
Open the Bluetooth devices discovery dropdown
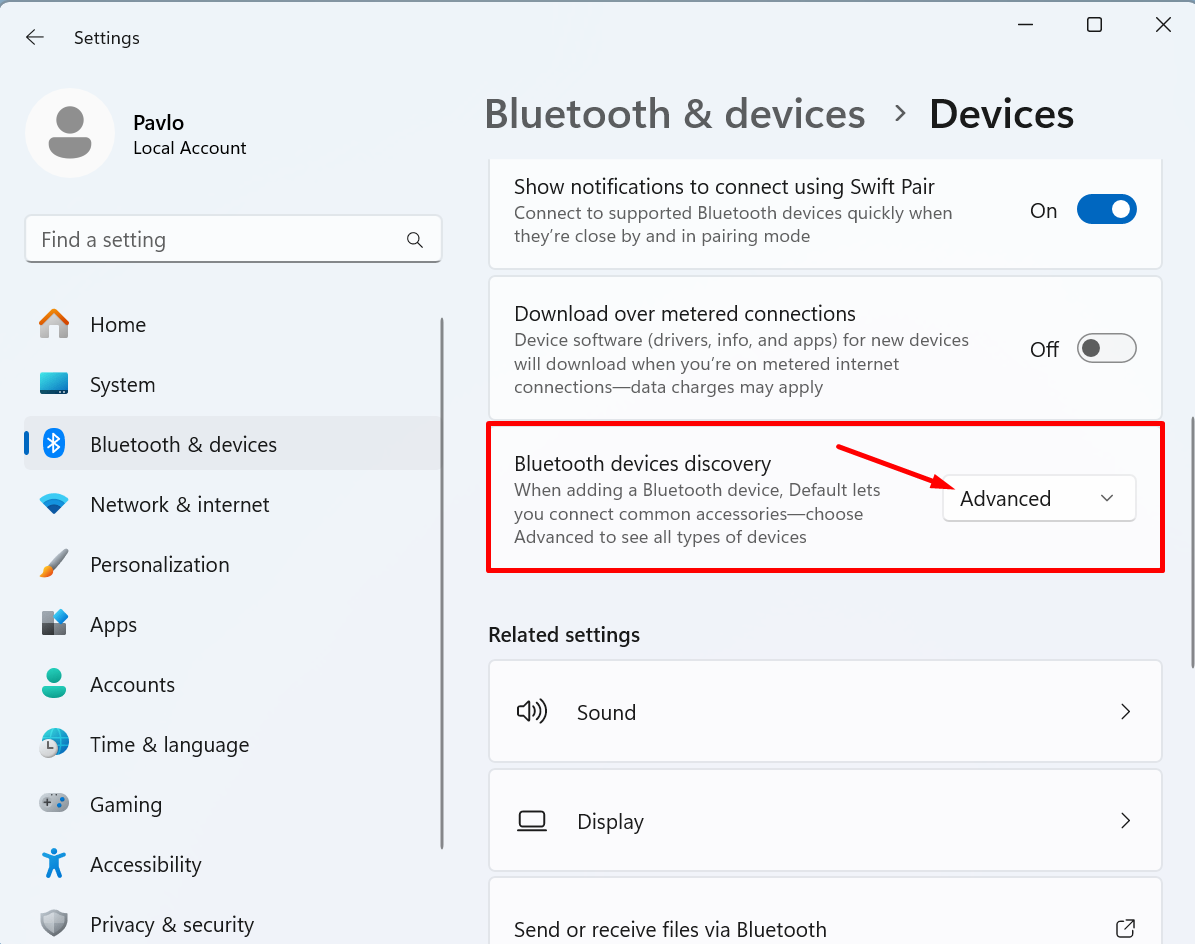(x=1039, y=498)
